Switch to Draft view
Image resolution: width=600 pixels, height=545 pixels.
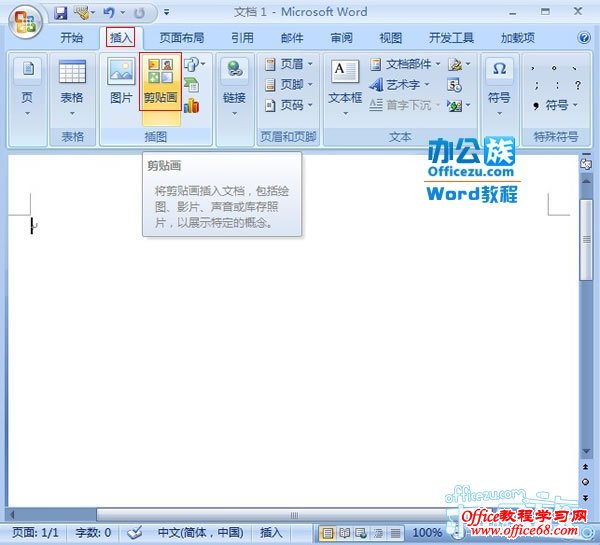[395, 532]
